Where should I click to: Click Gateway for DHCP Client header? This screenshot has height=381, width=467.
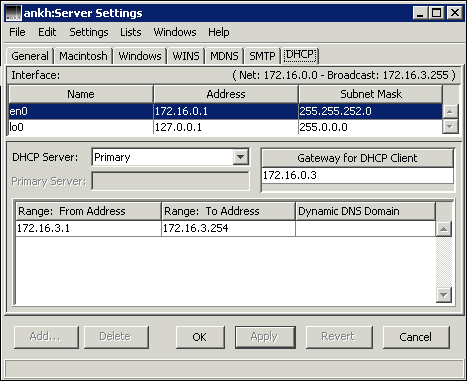(357, 158)
